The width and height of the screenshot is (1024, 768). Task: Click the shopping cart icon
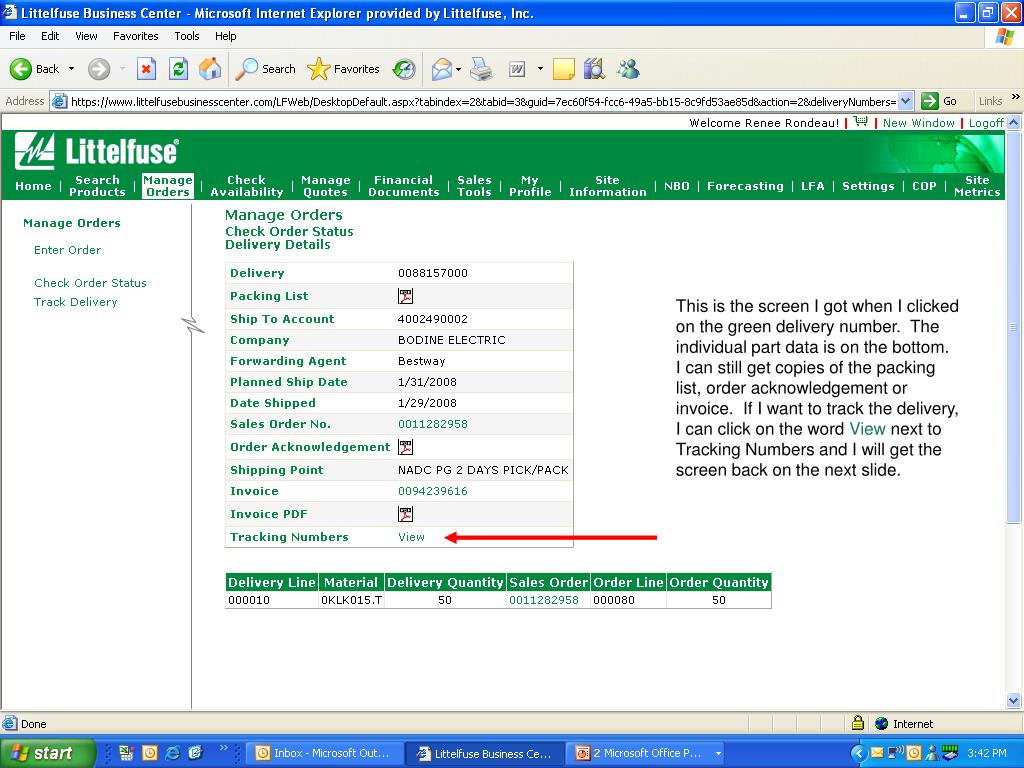[x=861, y=121]
